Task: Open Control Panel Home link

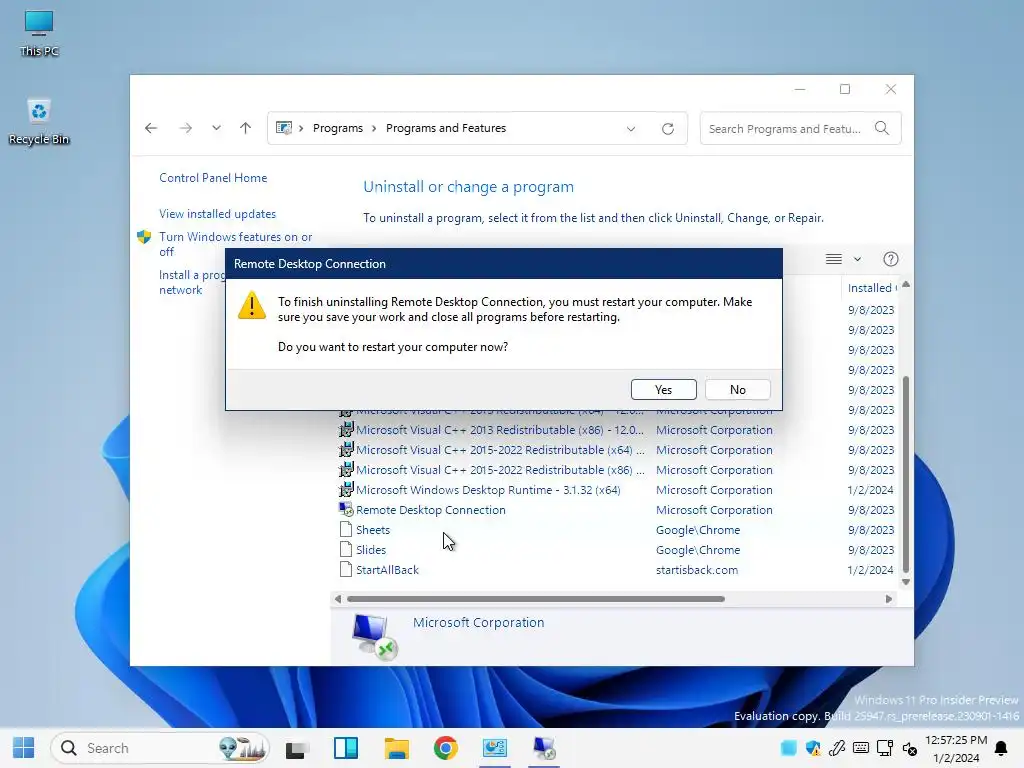Action: tap(213, 178)
